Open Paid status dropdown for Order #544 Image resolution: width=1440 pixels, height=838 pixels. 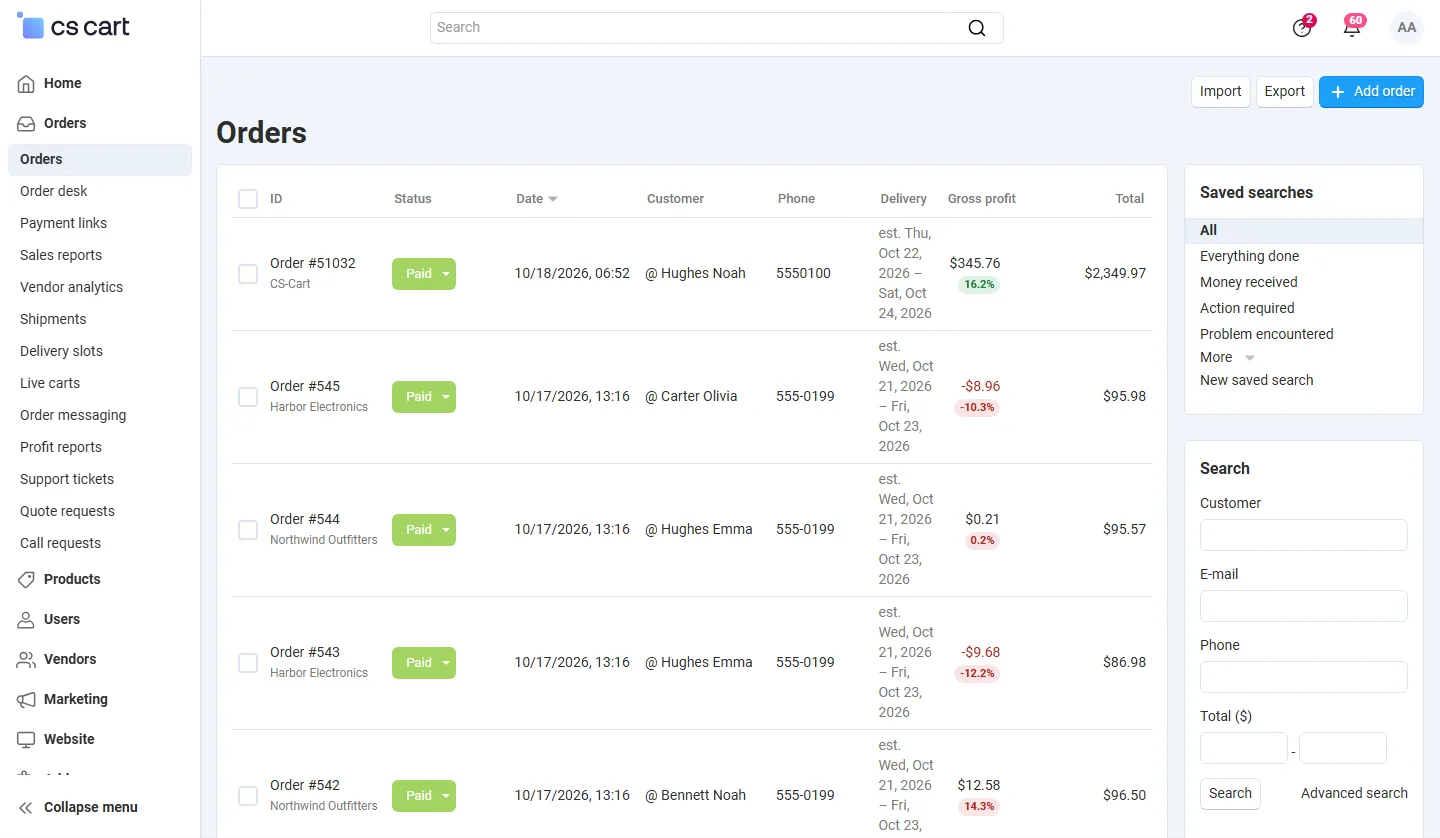click(424, 530)
